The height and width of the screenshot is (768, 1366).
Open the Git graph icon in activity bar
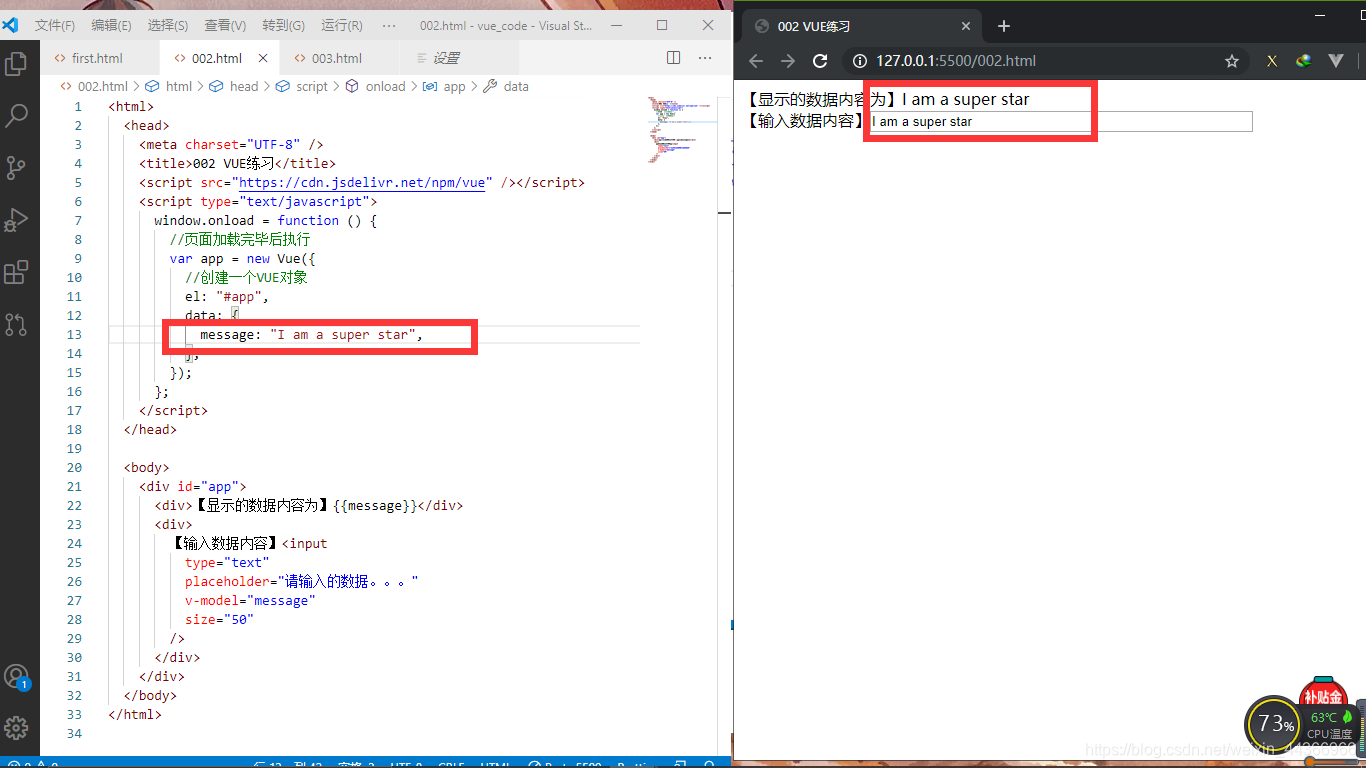coord(16,323)
